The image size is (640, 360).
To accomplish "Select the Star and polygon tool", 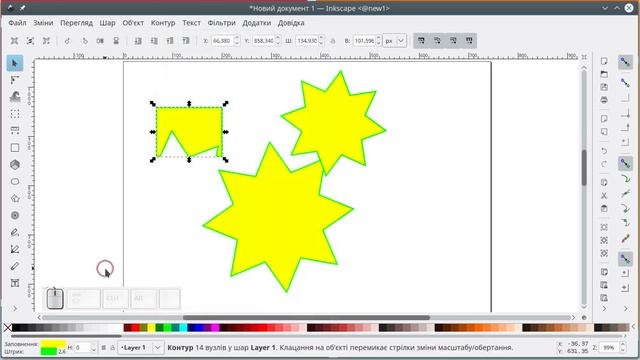I will point(15,198).
